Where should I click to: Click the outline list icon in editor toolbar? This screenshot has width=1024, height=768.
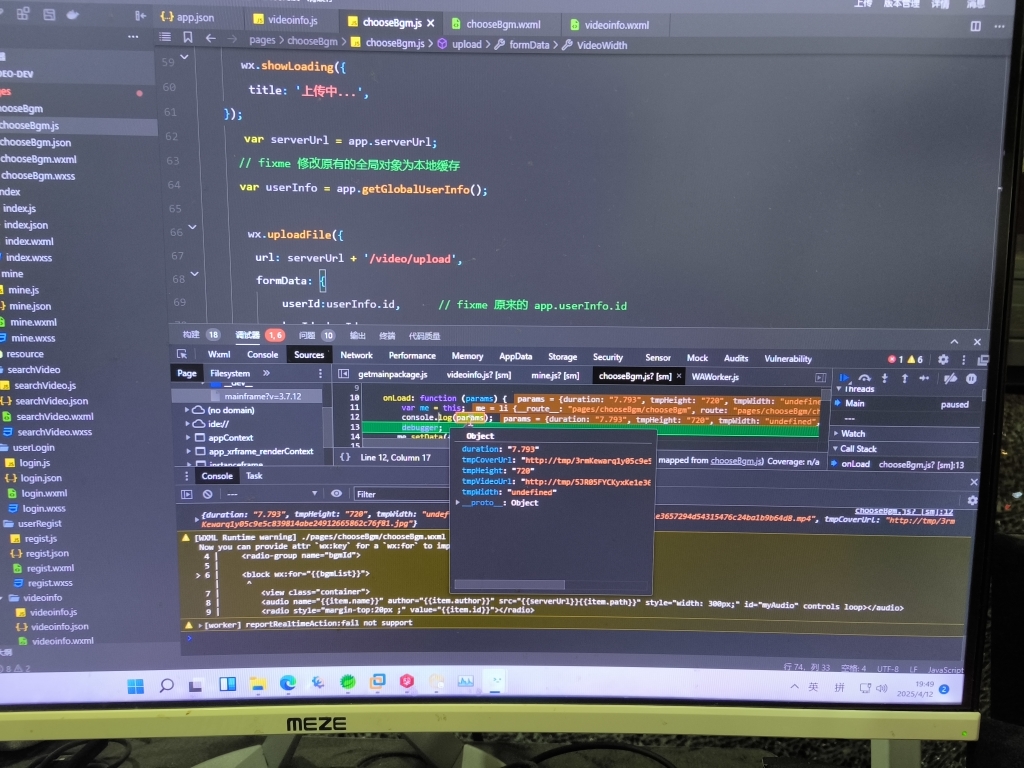[x=165, y=37]
